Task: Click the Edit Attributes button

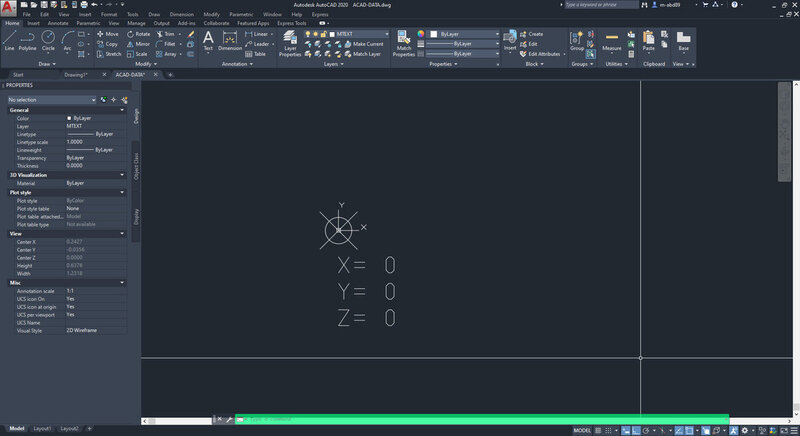Action: pyautogui.click(x=540, y=54)
